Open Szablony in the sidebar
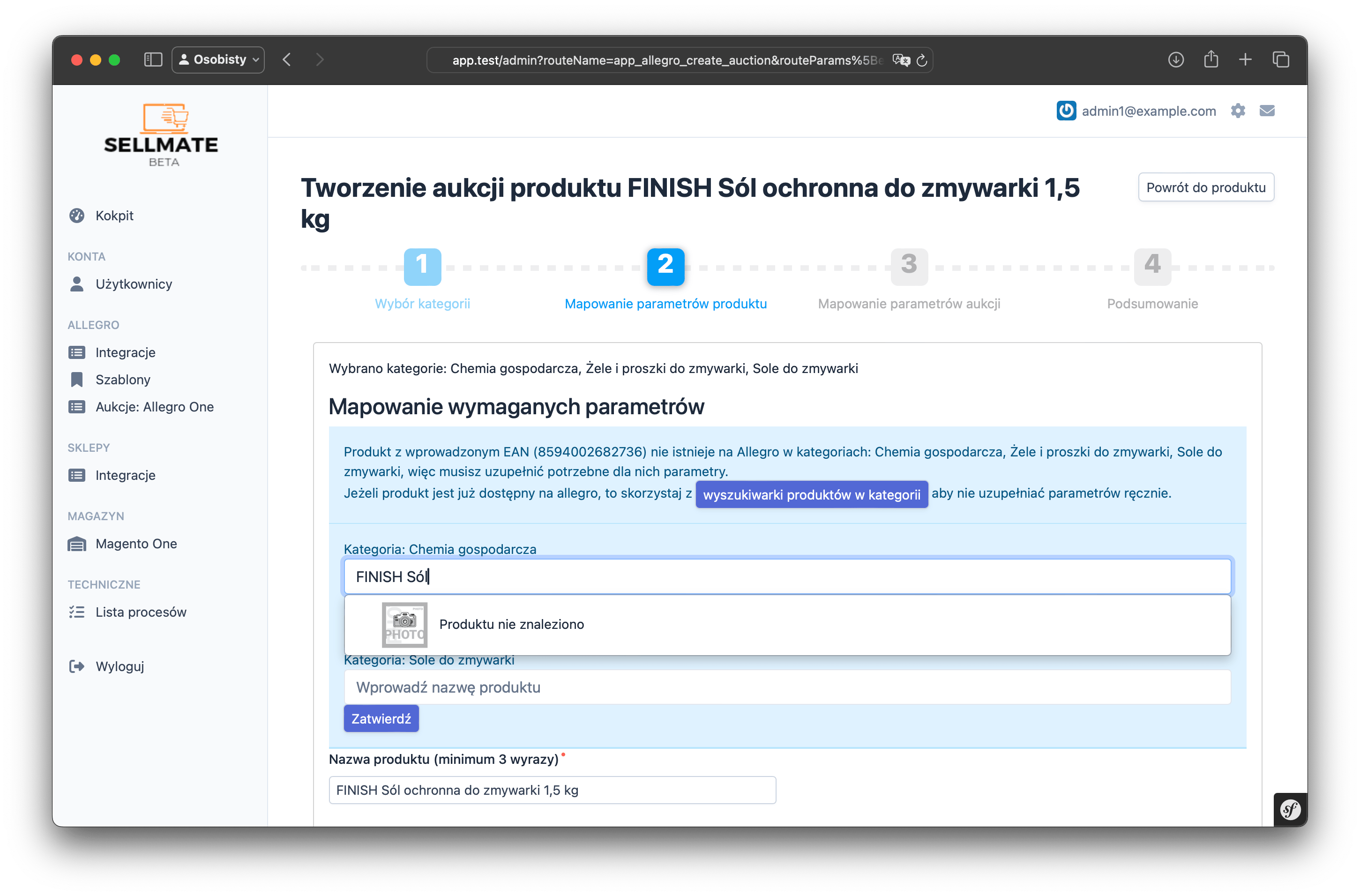This screenshot has width=1360, height=896. point(123,380)
